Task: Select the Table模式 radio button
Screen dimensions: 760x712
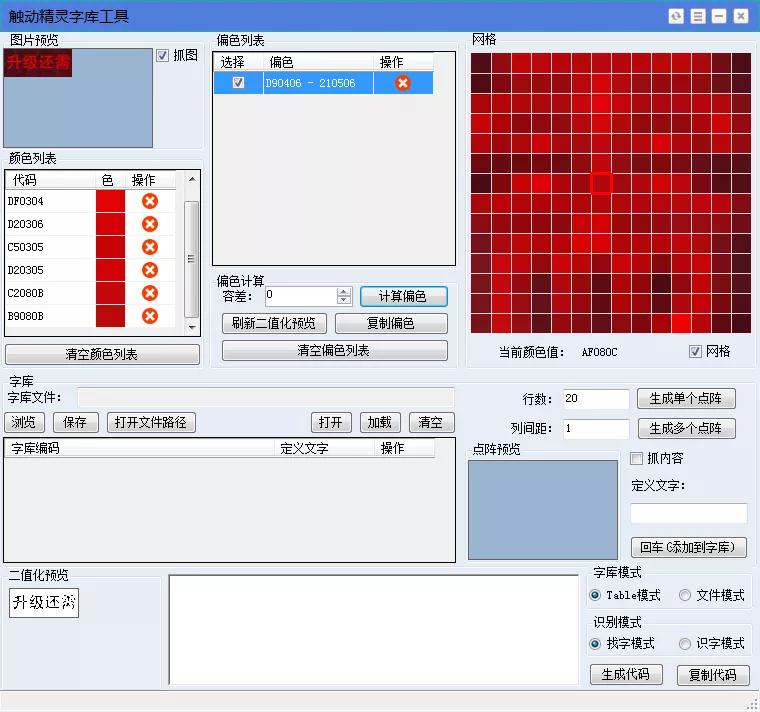Action: pyautogui.click(x=595, y=595)
